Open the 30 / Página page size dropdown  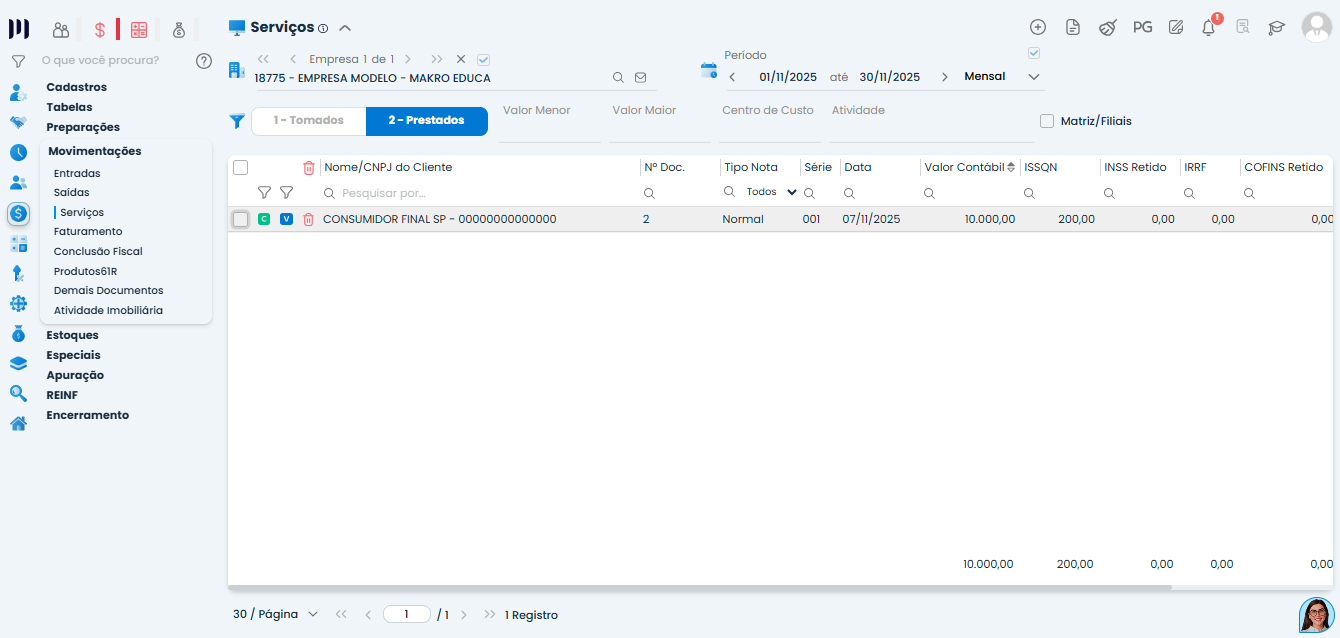(275, 614)
